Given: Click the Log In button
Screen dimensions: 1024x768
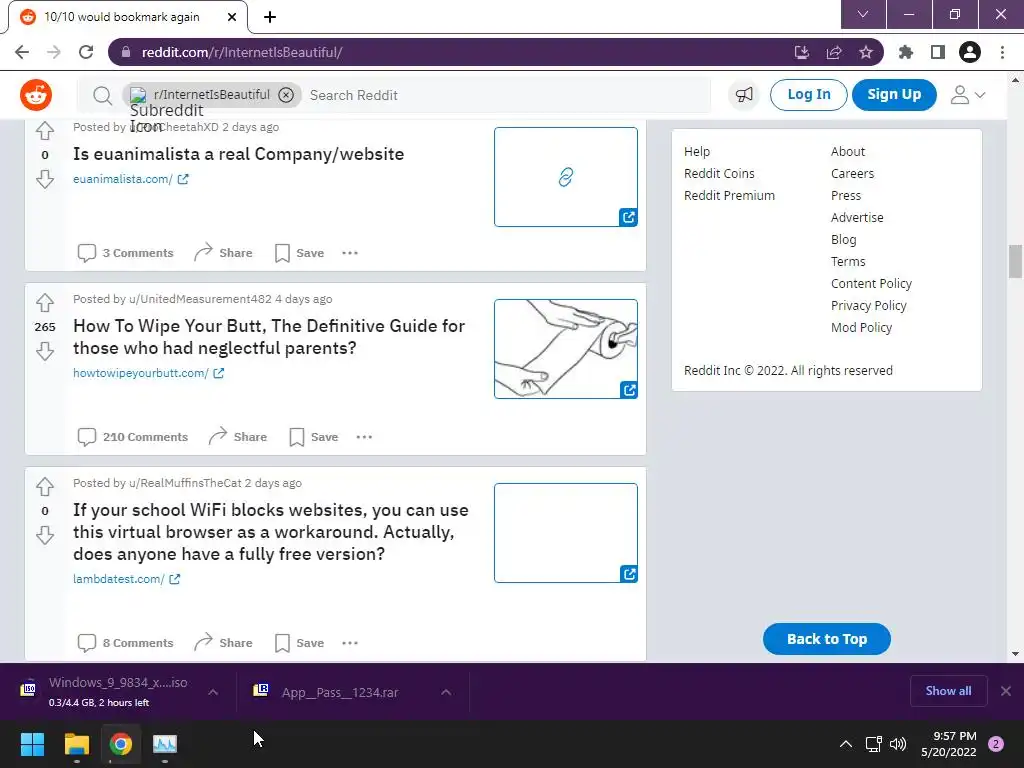Looking at the screenshot, I should pyautogui.click(x=808, y=95).
